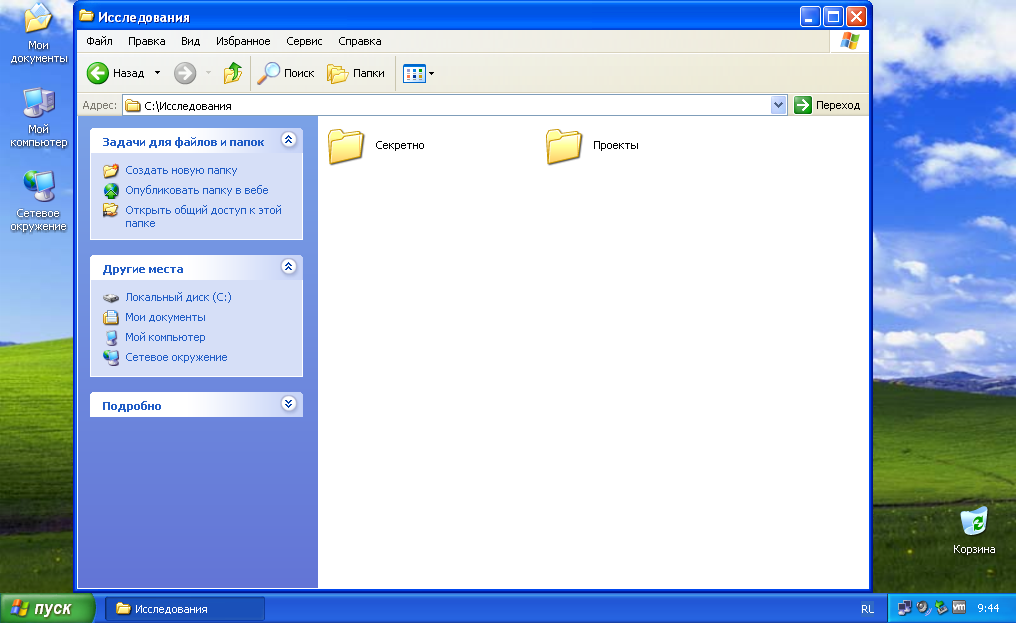Toggle the Папки folder tree pane
Image resolution: width=1016 pixels, height=623 pixels.
point(356,73)
